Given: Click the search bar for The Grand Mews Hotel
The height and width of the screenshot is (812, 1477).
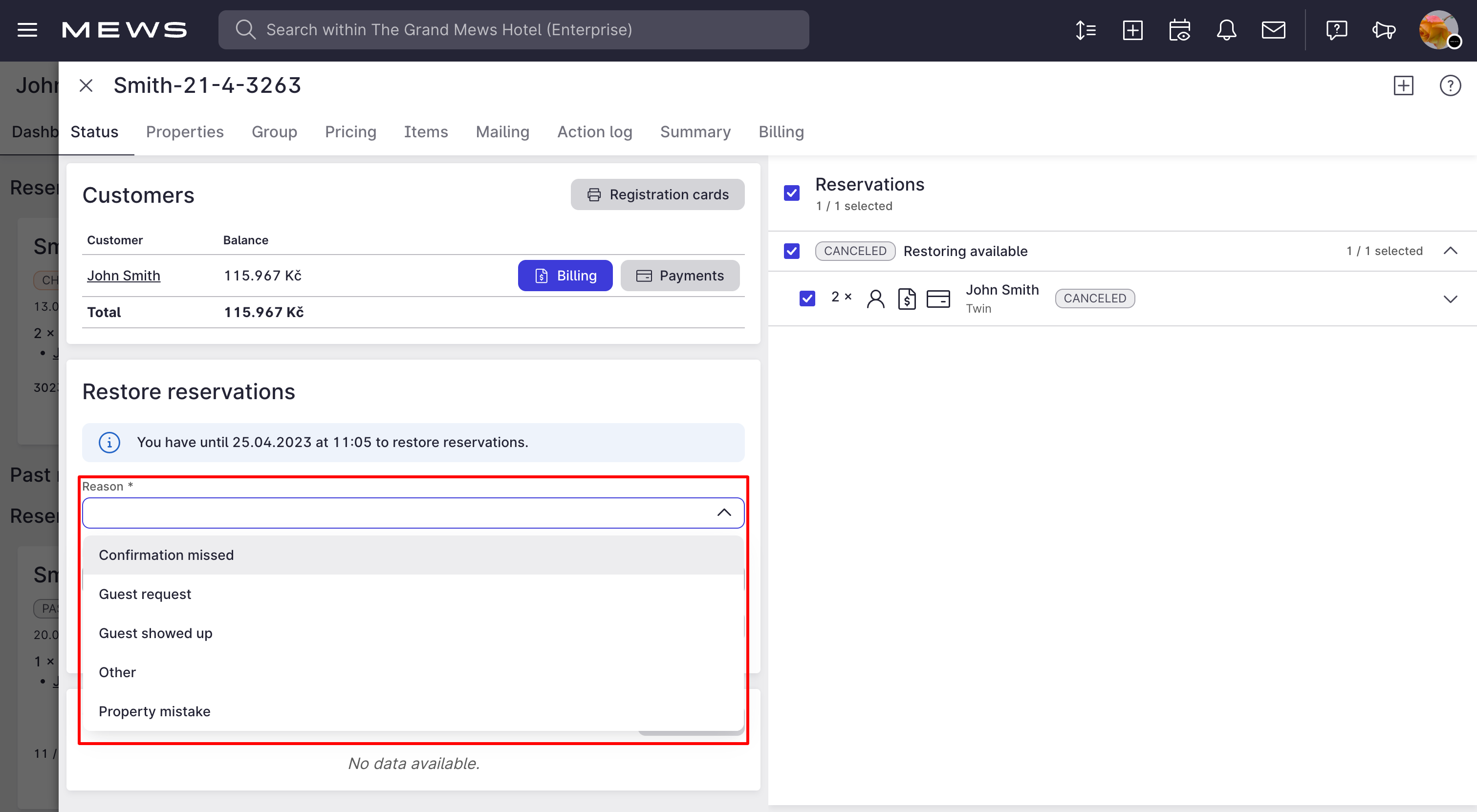Looking at the screenshot, I should pyautogui.click(x=514, y=29).
